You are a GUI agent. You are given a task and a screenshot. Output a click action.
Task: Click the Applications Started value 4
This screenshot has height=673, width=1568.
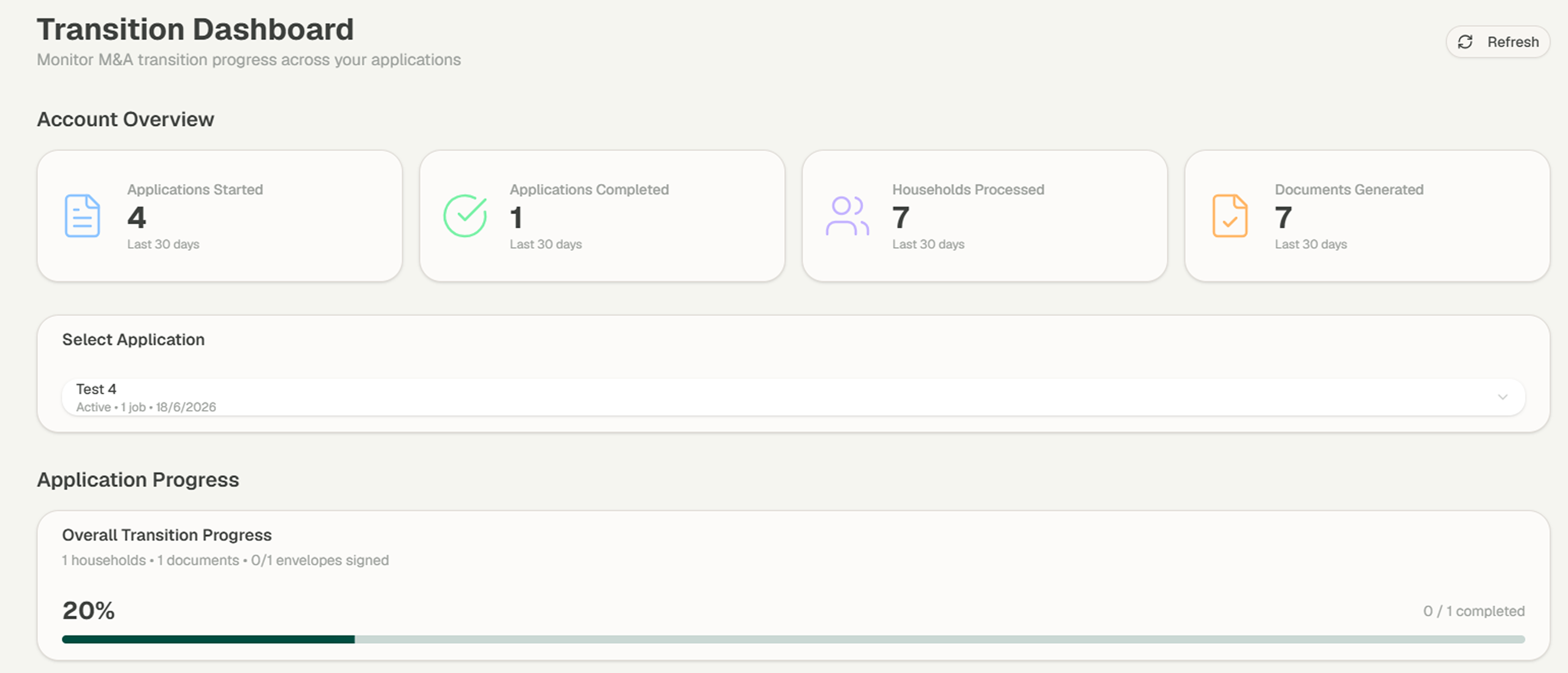[136, 217]
